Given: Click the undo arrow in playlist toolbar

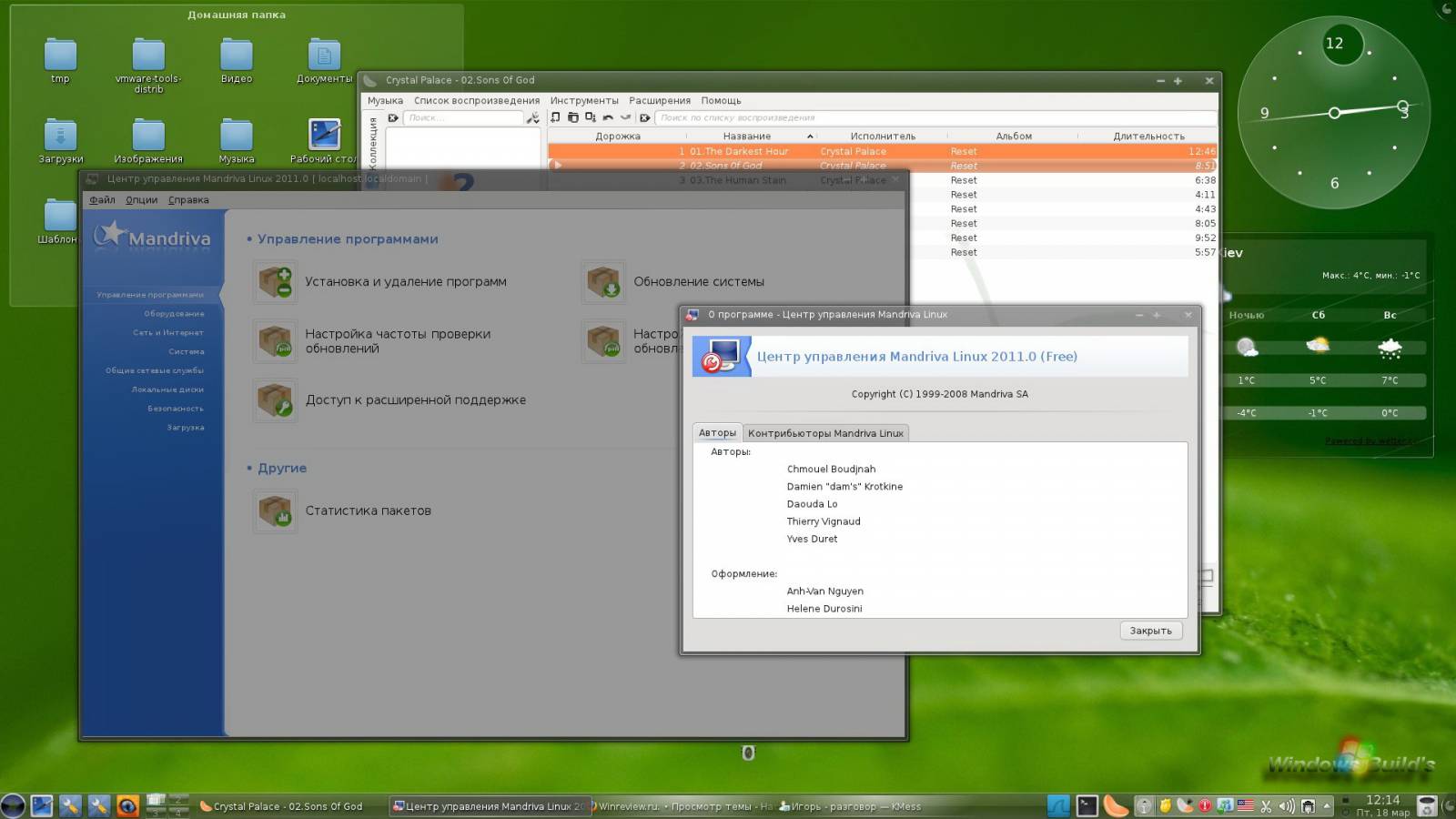Looking at the screenshot, I should [x=608, y=117].
